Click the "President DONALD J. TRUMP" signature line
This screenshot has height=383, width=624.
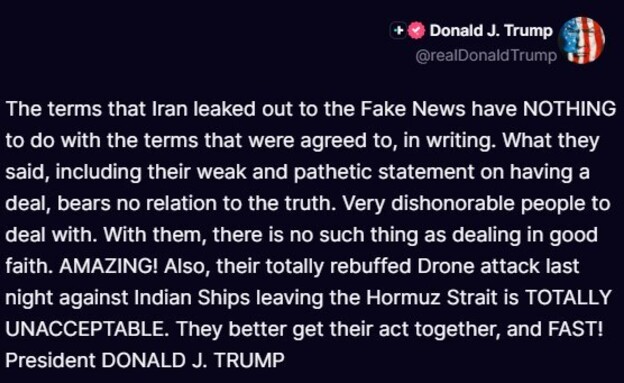[145, 360]
